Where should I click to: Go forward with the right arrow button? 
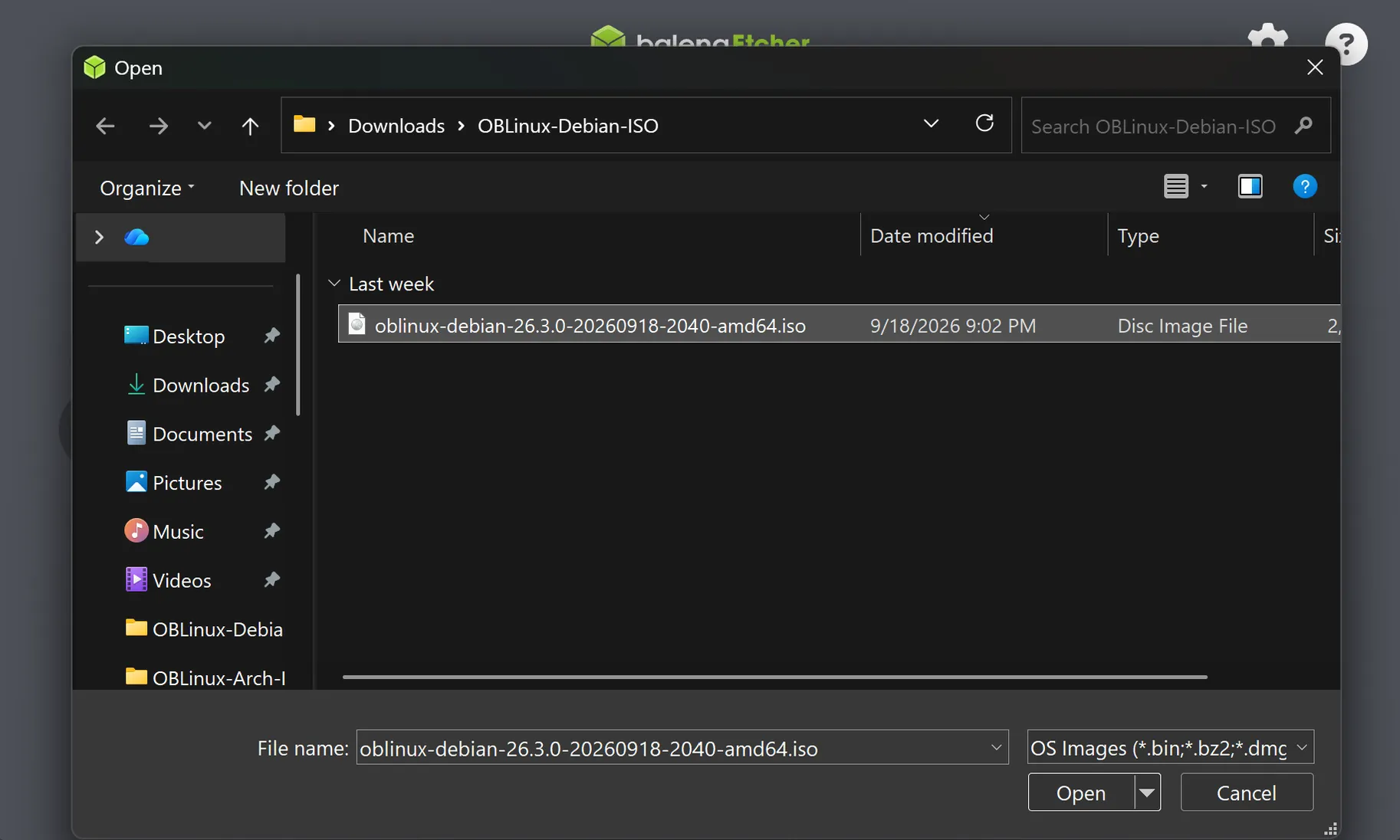pos(158,126)
